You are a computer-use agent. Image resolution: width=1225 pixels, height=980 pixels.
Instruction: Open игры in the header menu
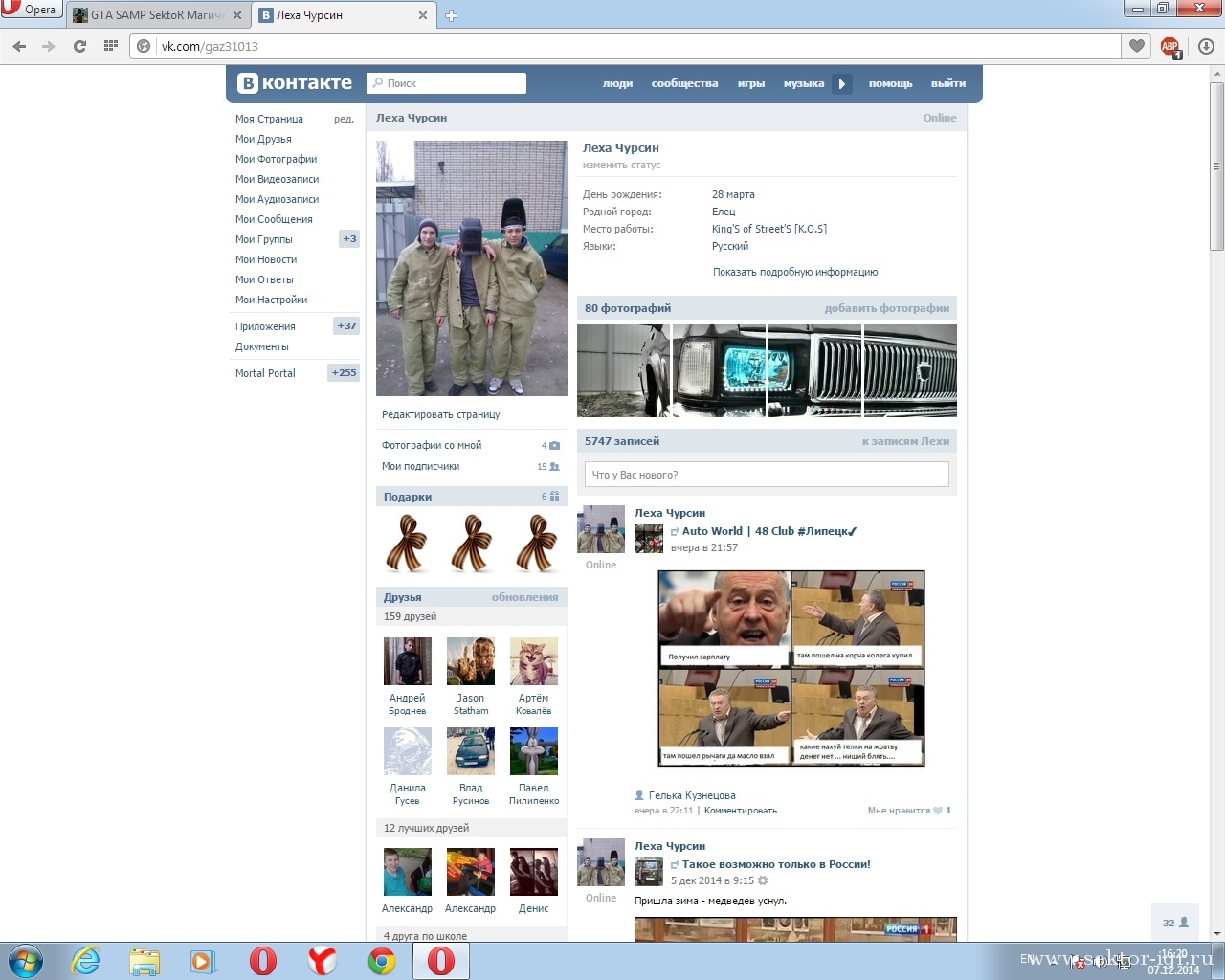click(751, 83)
